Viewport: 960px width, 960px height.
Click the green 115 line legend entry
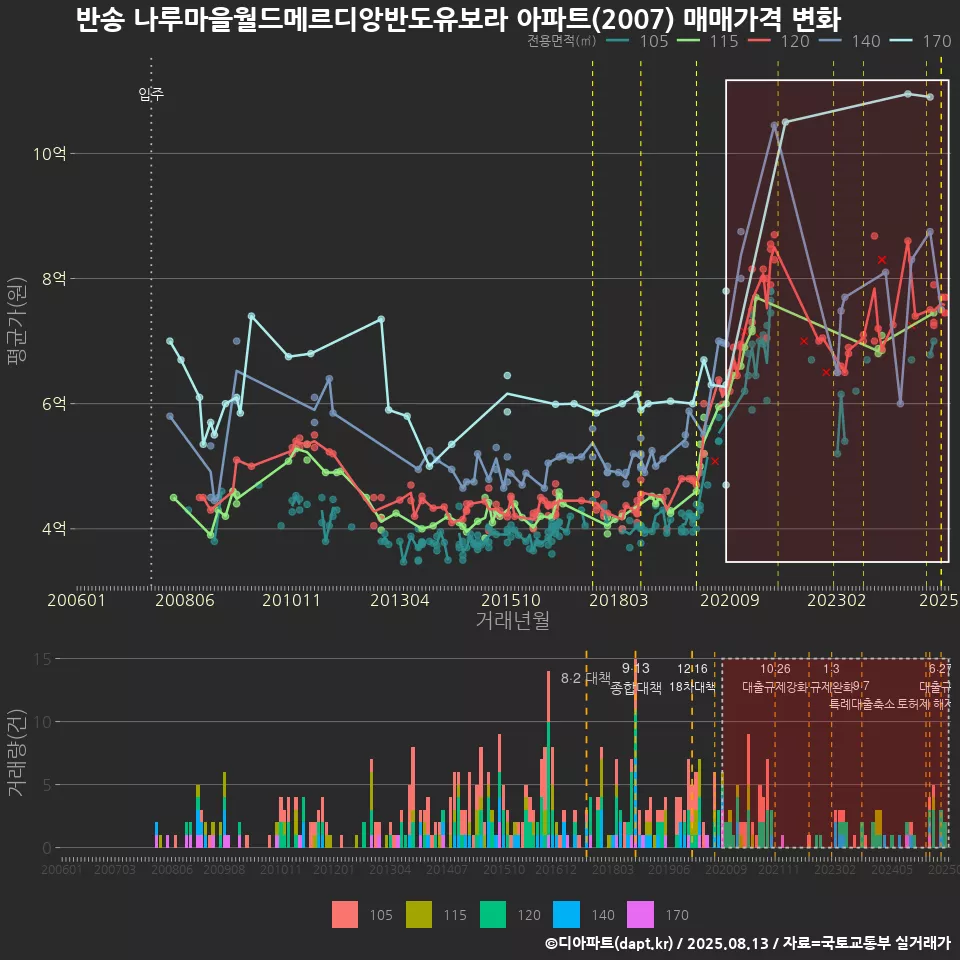coord(708,41)
